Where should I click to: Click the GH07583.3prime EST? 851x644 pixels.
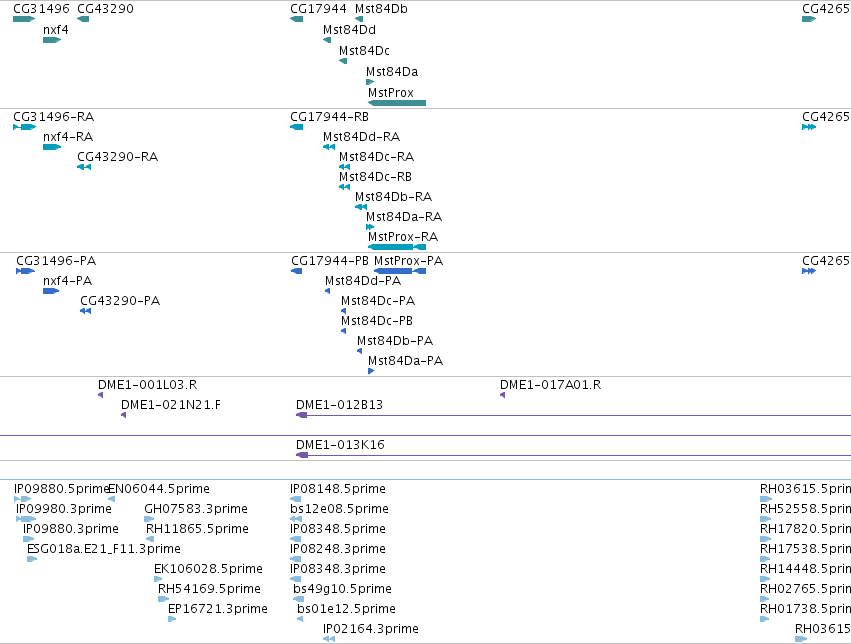coord(148,519)
